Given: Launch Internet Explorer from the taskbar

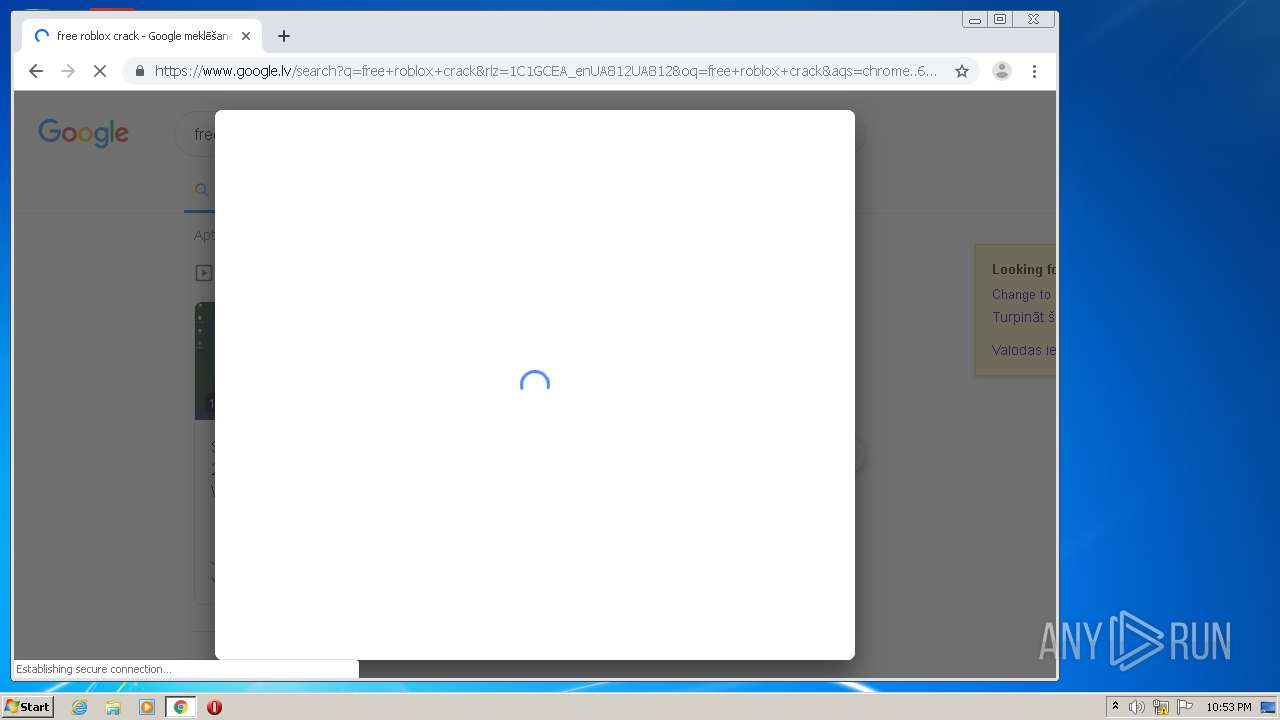Looking at the screenshot, I should 80,707.
